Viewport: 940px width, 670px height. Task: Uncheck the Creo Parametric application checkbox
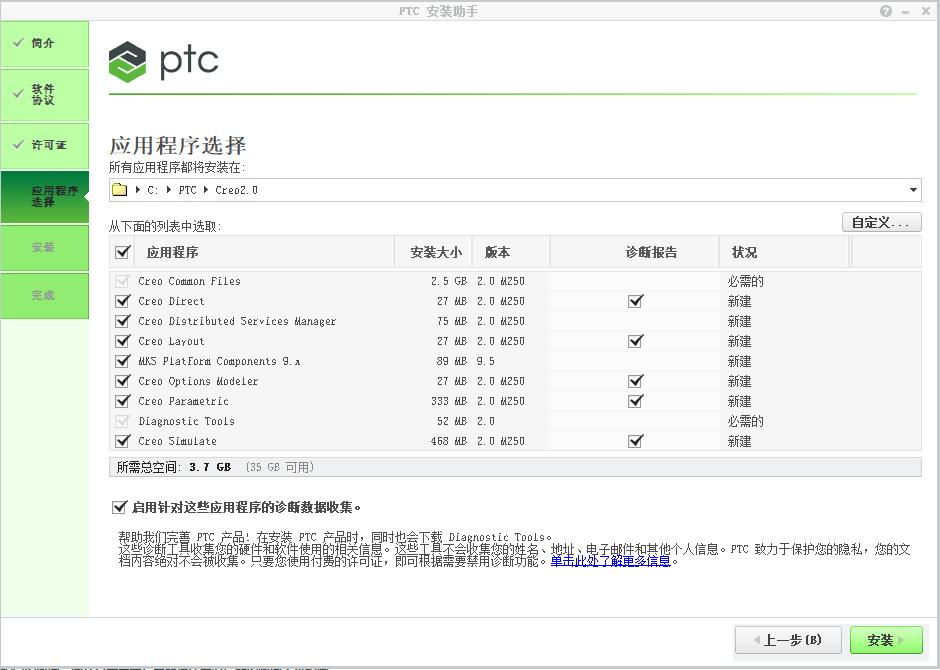pos(123,401)
